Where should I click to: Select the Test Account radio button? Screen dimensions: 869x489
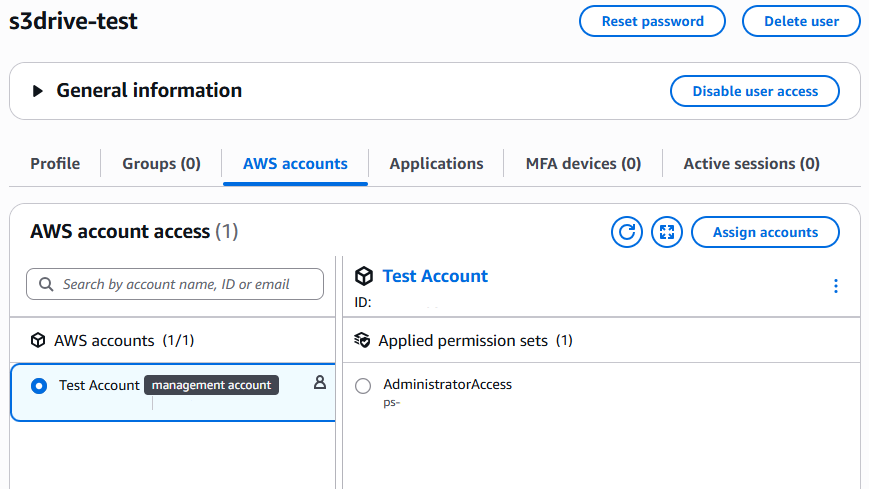[x=39, y=386]
